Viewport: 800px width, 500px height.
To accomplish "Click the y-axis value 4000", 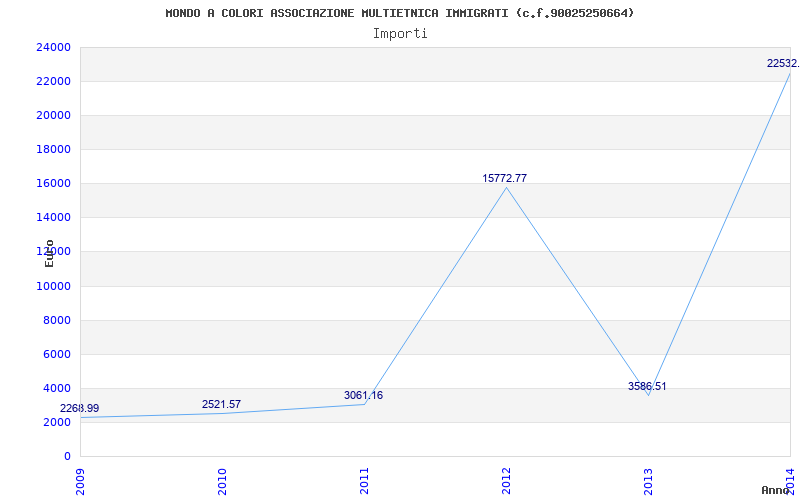I will click(56, 389).
